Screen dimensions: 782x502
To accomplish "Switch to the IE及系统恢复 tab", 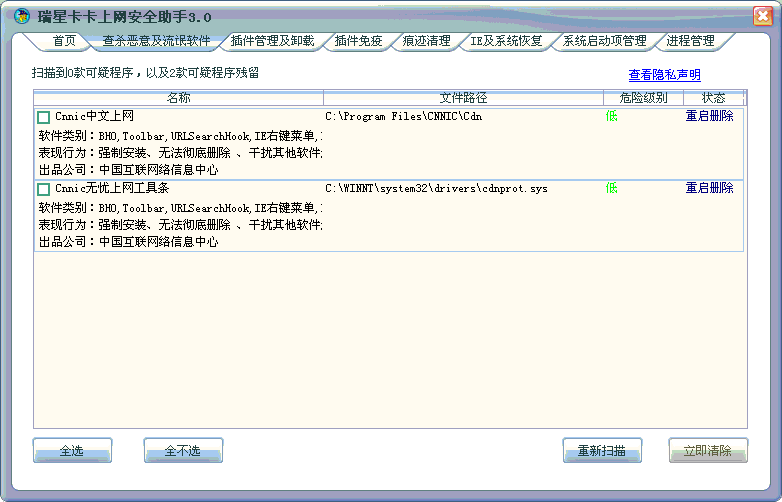I will tap(506, 41).
